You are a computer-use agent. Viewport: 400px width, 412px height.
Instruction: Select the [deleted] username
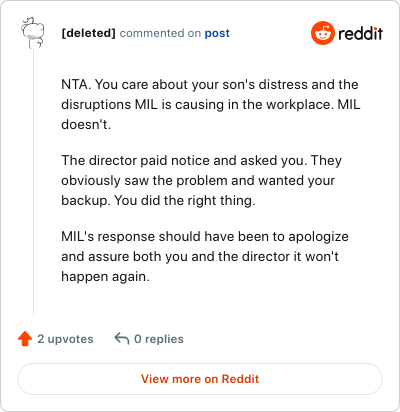88,33
